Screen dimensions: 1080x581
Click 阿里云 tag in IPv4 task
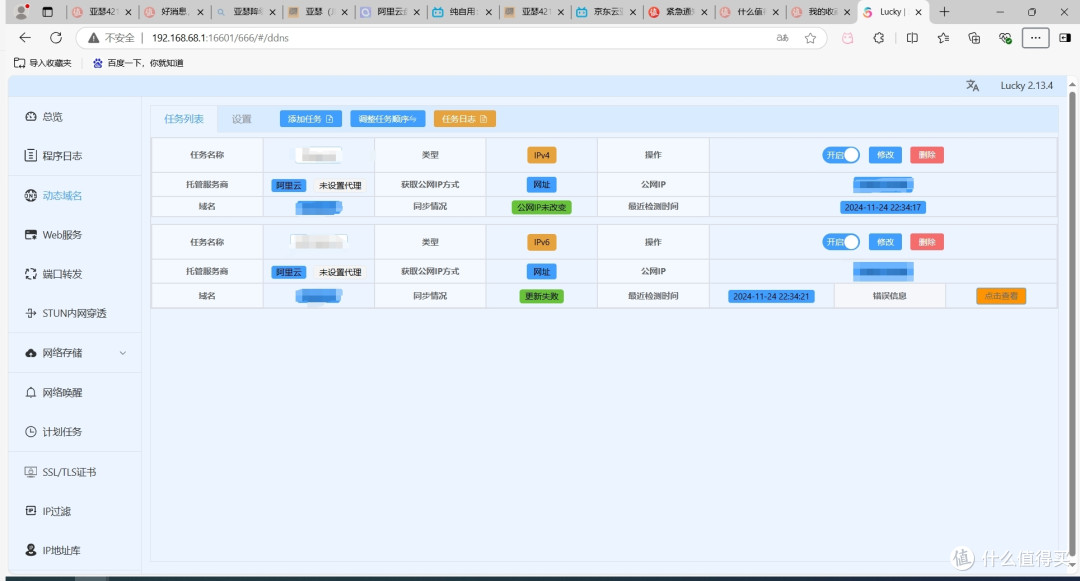click(289, 185)
